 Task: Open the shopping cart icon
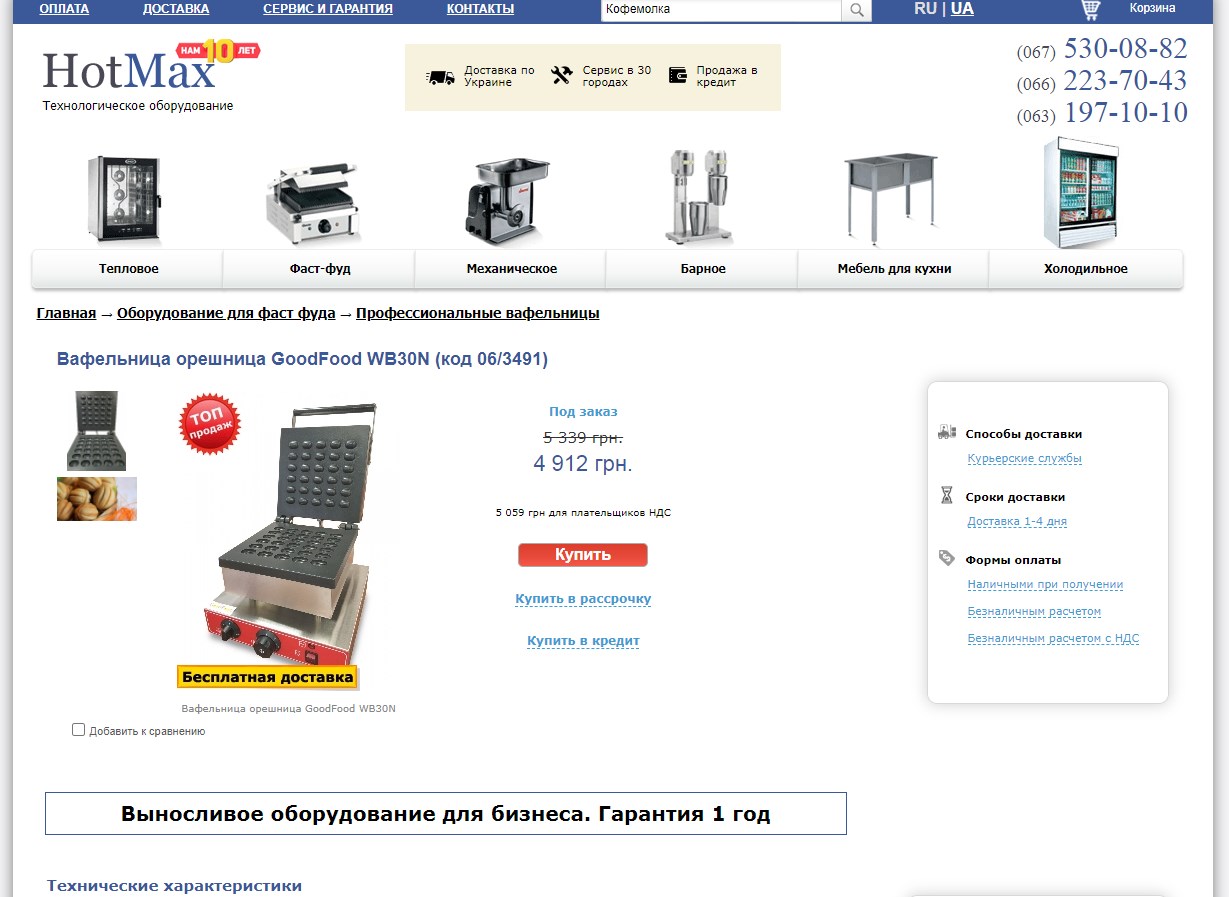point(1091,10)
